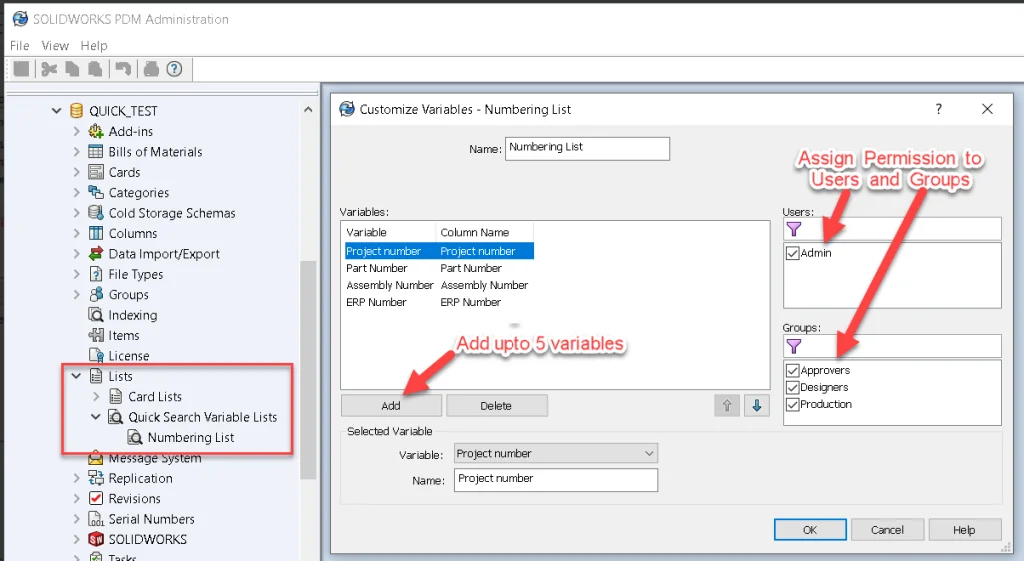Click the selected variable Name input field
The image size is (1024, 561).
[x=556, y=480]
